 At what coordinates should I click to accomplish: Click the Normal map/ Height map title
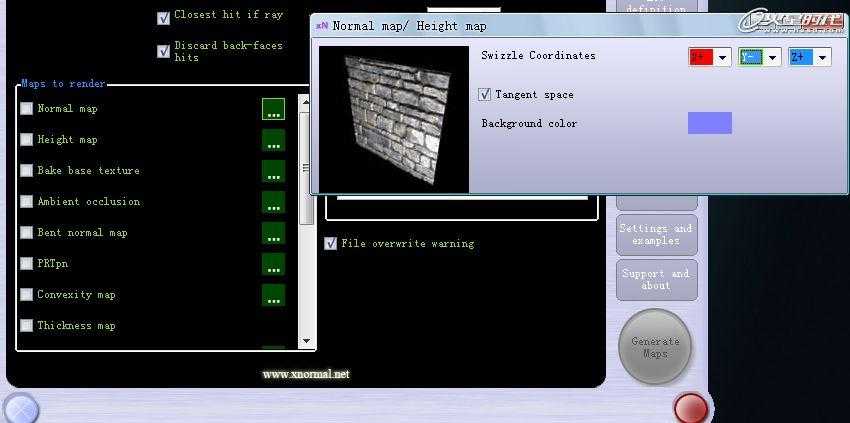pos(409,26)
